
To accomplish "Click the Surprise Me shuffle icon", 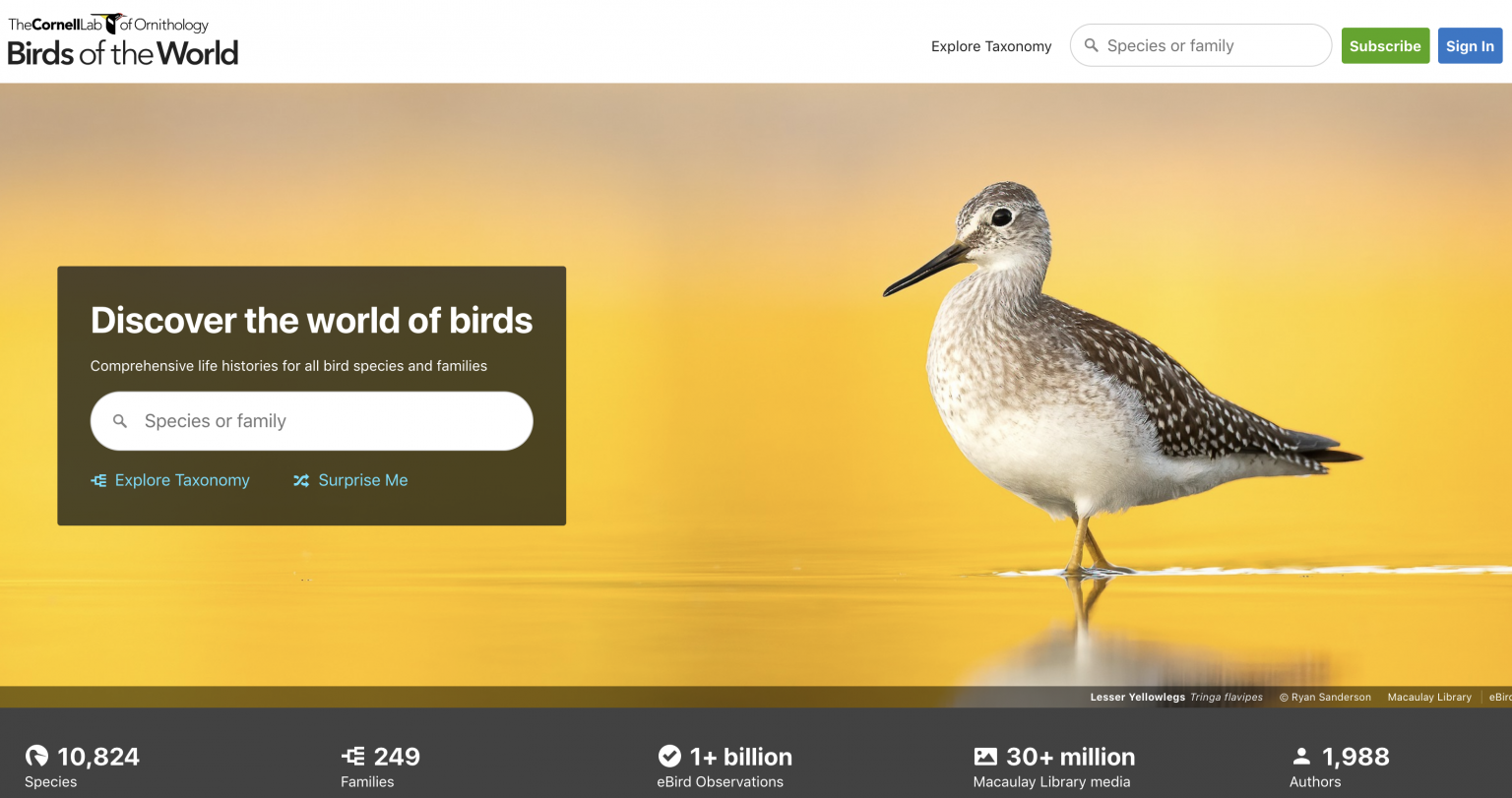I will click(301, 480).
